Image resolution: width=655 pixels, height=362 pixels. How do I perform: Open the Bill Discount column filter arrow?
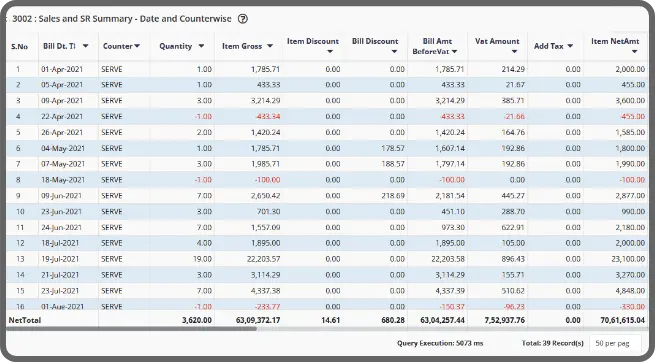394,52
